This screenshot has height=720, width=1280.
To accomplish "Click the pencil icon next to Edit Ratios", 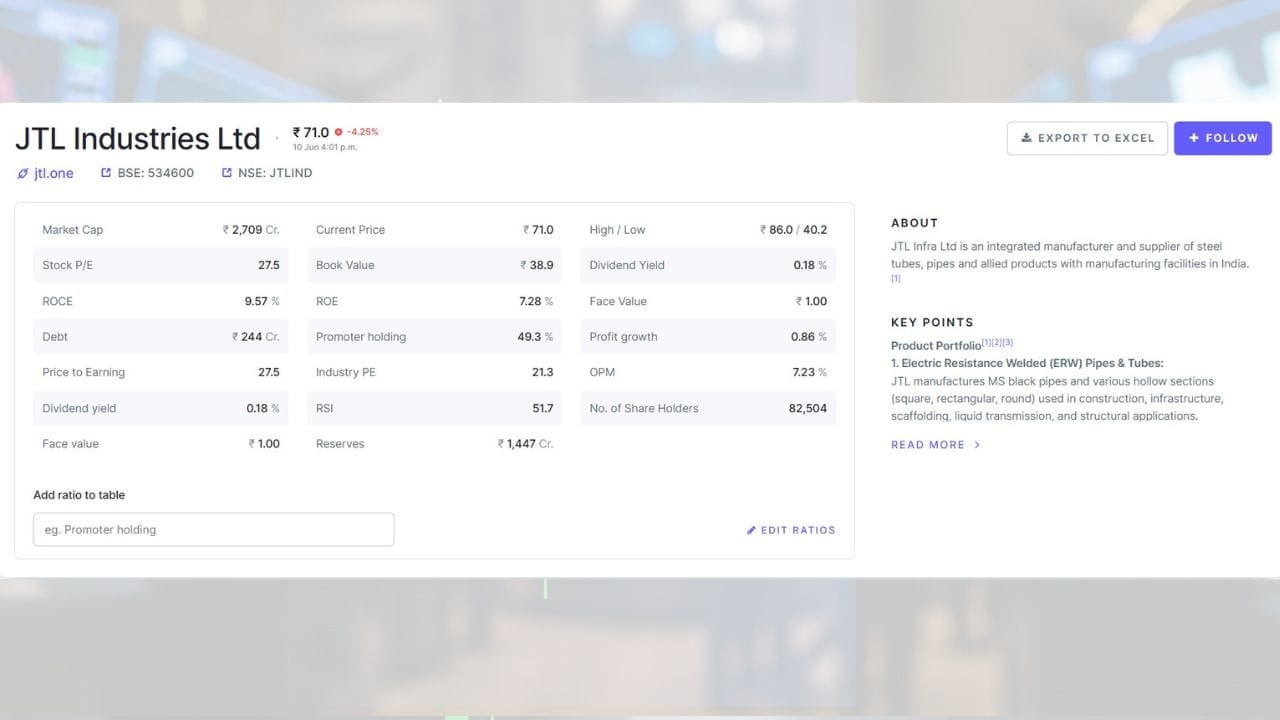I will [751, 530].
